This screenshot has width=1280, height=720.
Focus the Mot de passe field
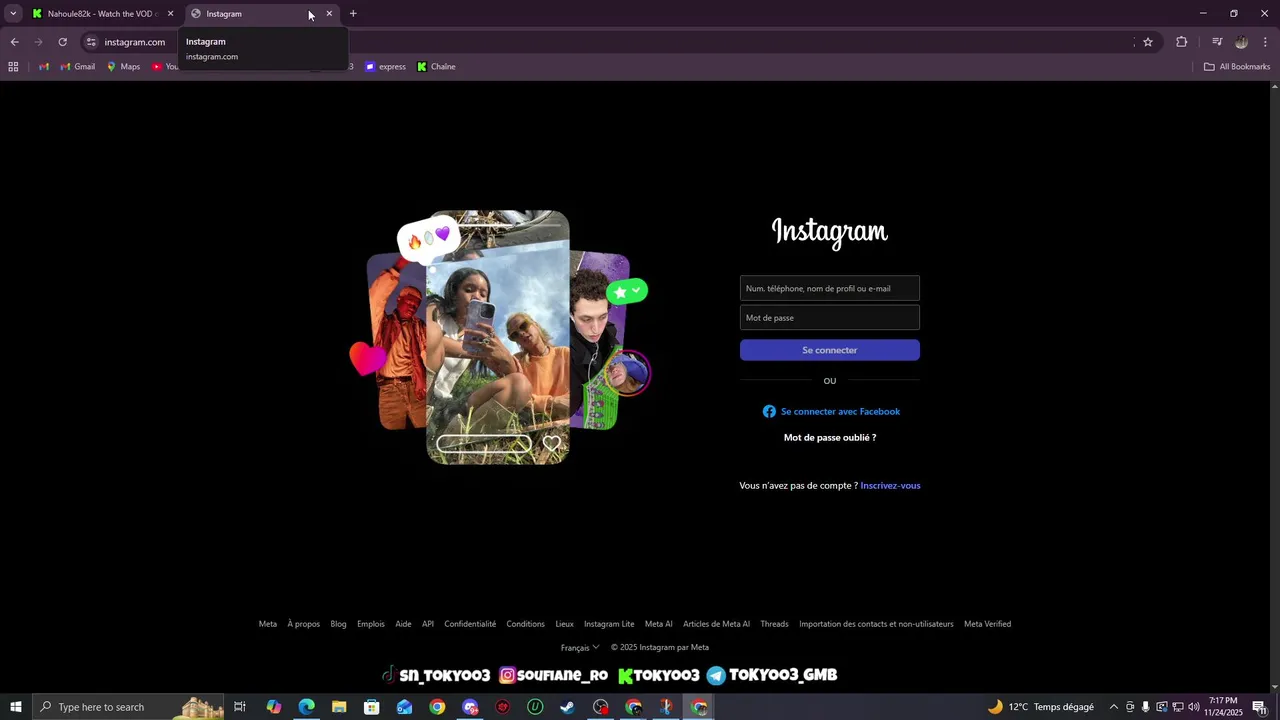click(x=830, y=317)
